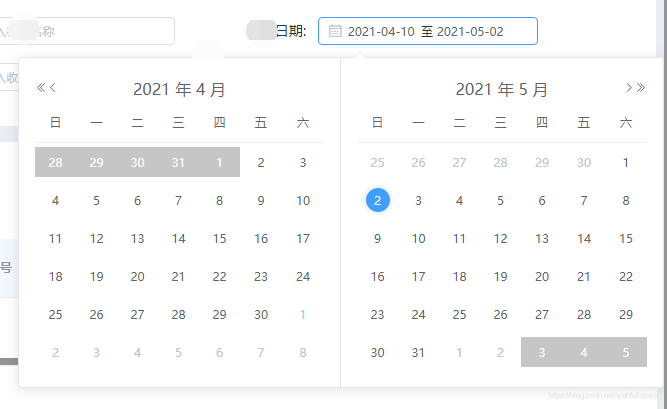This screenshot has height=409, width=667.
Task: Select April 3 in the first week row
Action: (x=303, y=163)
